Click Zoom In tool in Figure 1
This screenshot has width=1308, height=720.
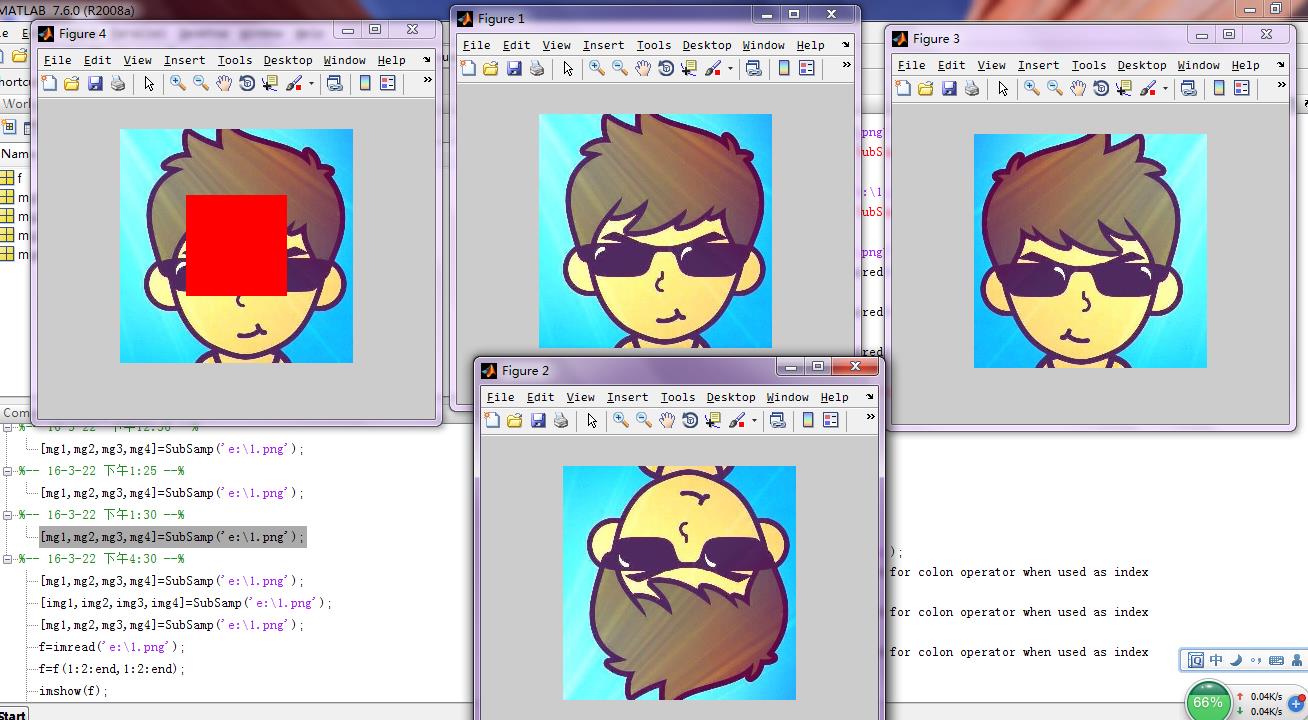click(597, 68)
